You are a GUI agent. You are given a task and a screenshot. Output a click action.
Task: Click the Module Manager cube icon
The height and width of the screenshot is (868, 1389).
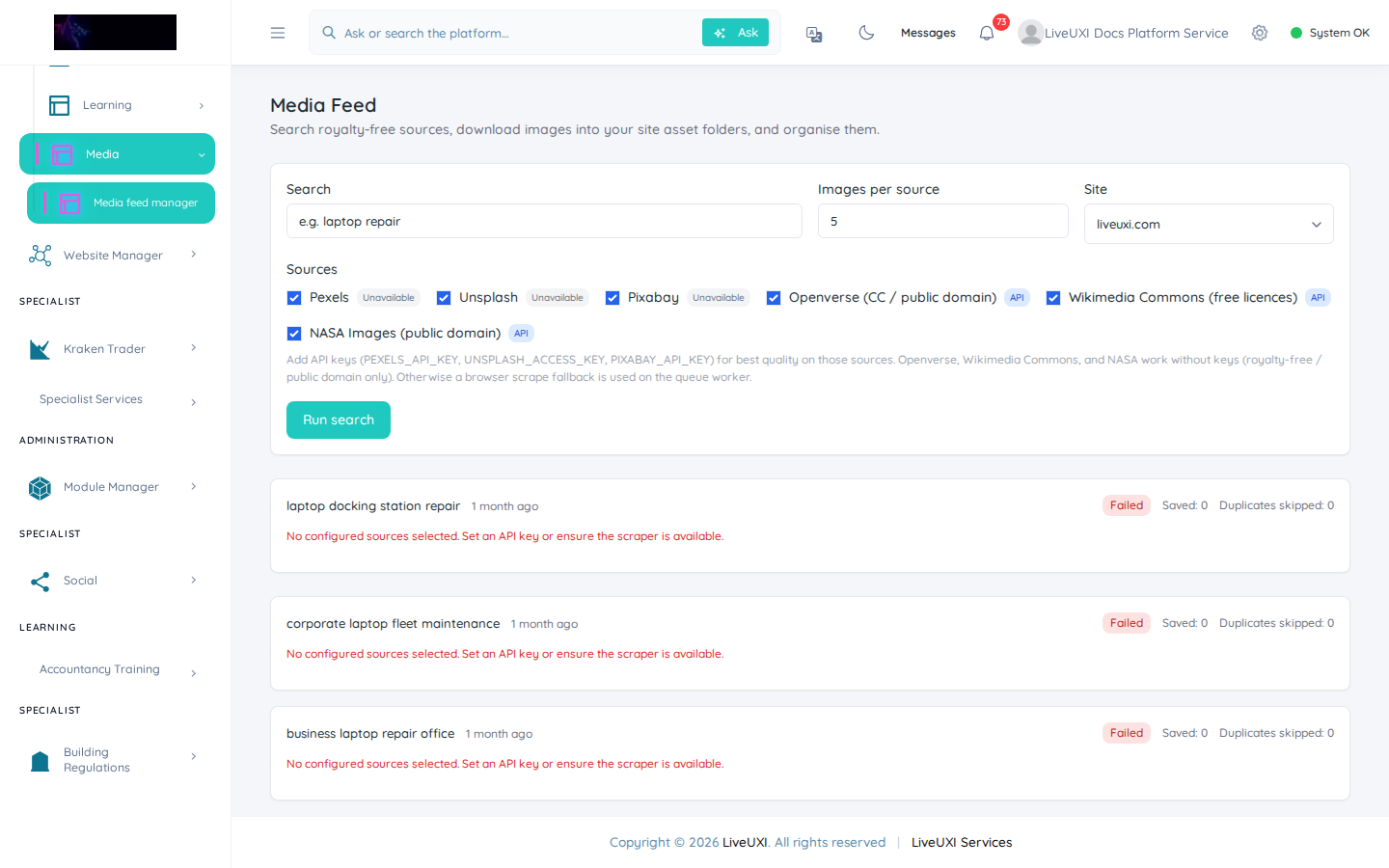click(41, 488)
